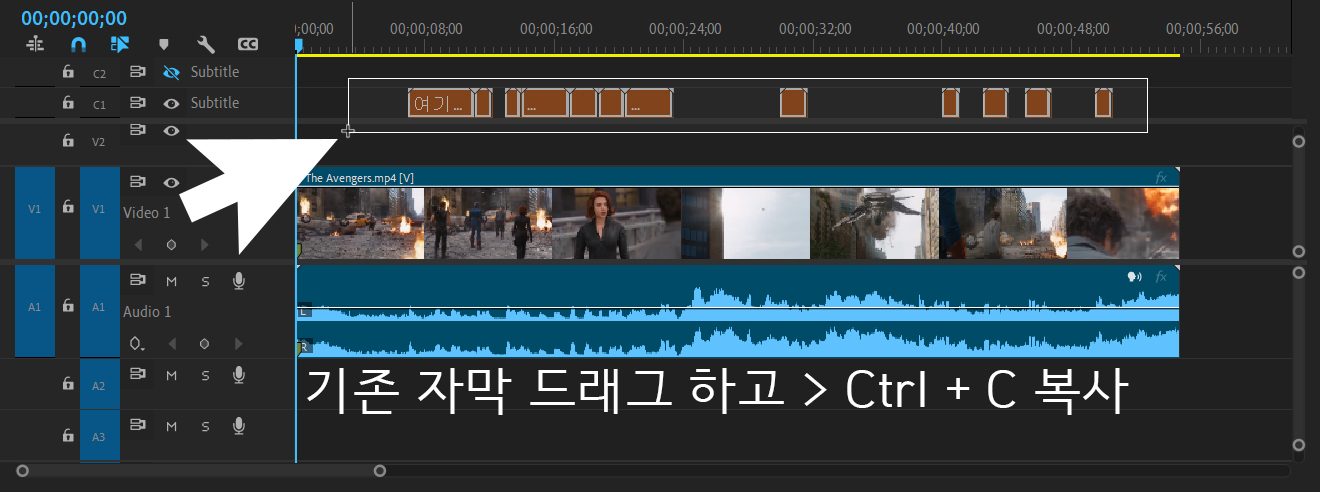Image resolution: width=1320 pixels, height=492 pixels.
Task: Solo the Audio 1 track
Action: (205, 282)
